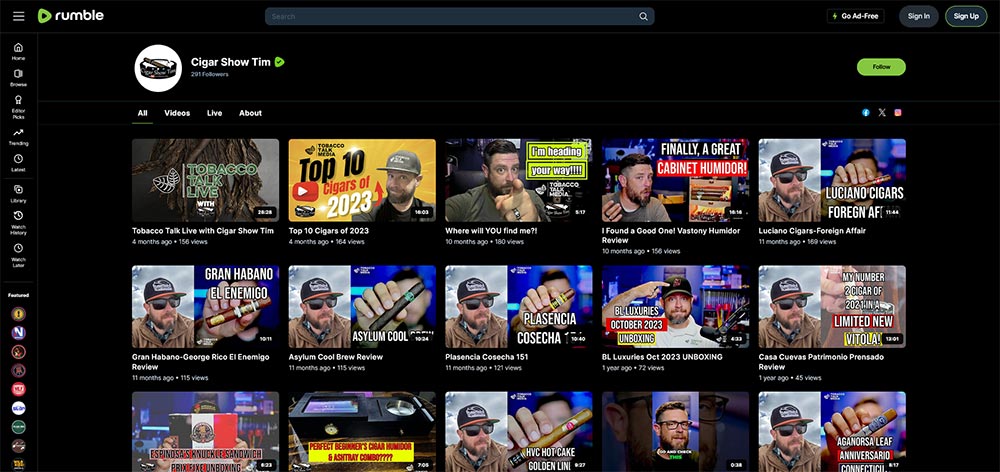Open Watch History in the sidebar
The width and height of the screenshot is (1000, 472).
18,223
